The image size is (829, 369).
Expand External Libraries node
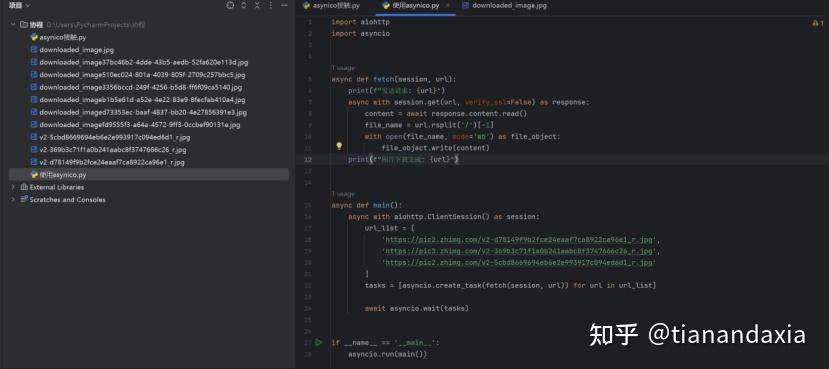point(13,187)
